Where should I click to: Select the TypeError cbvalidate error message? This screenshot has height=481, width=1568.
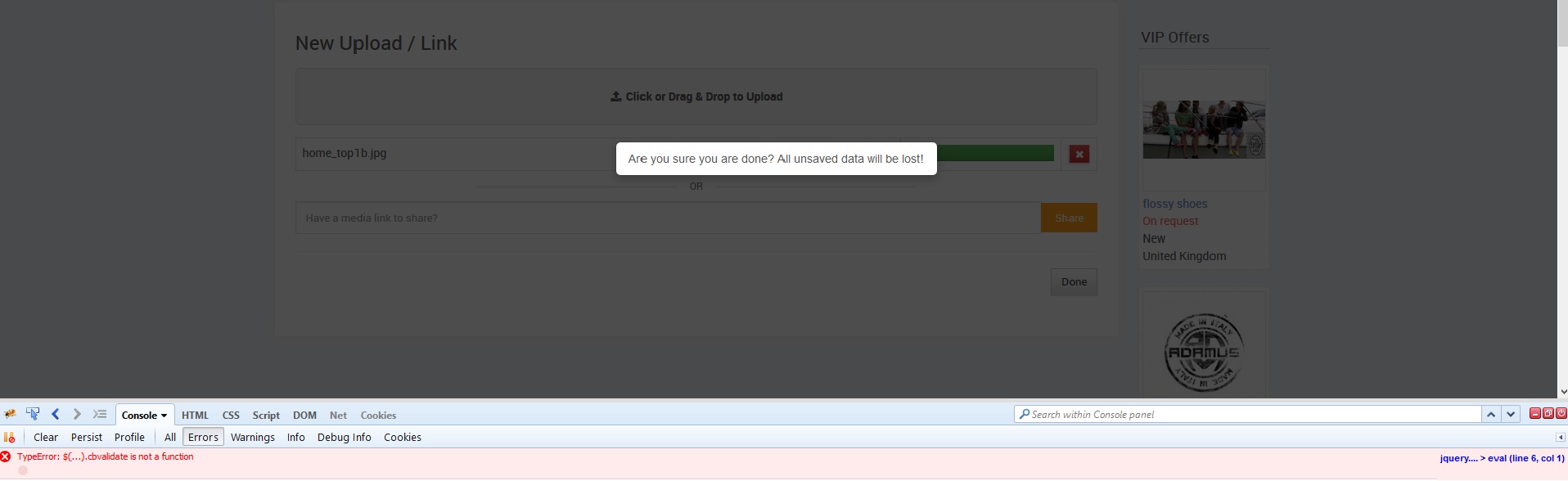[x=105, y=456]
